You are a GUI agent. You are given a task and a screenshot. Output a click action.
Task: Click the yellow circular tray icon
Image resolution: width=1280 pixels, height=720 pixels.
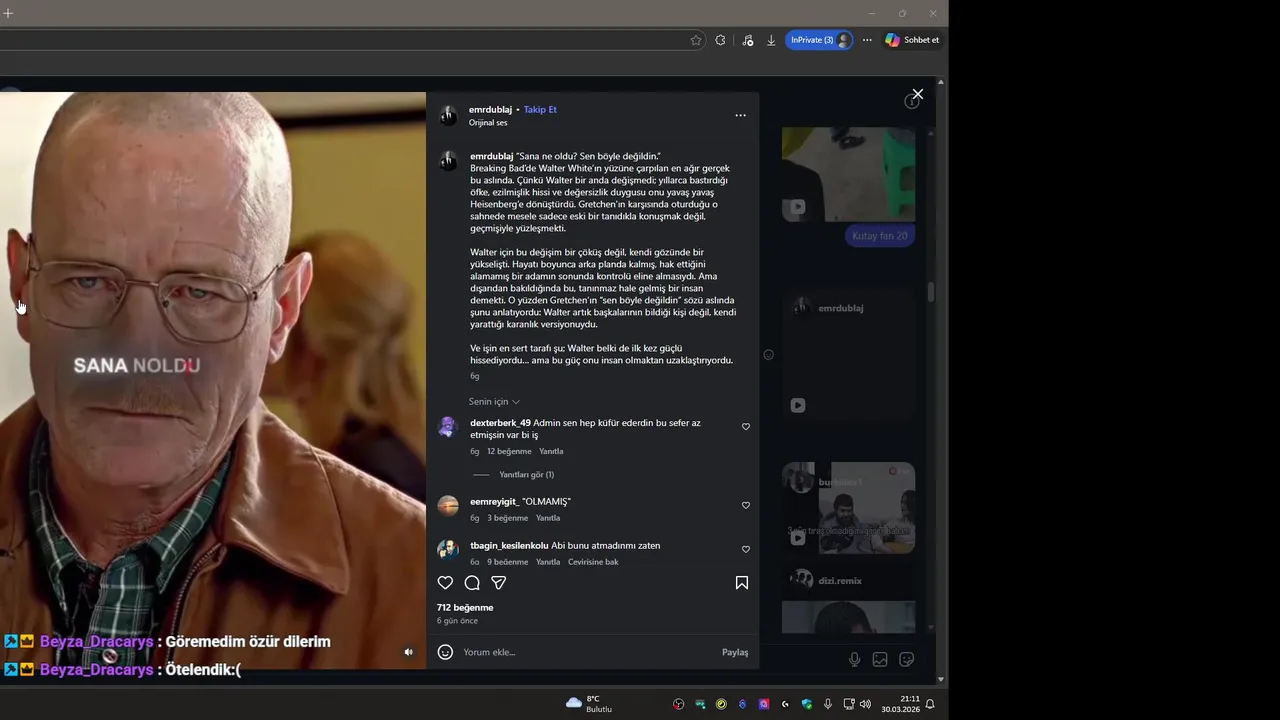click(x=721, y=704)
